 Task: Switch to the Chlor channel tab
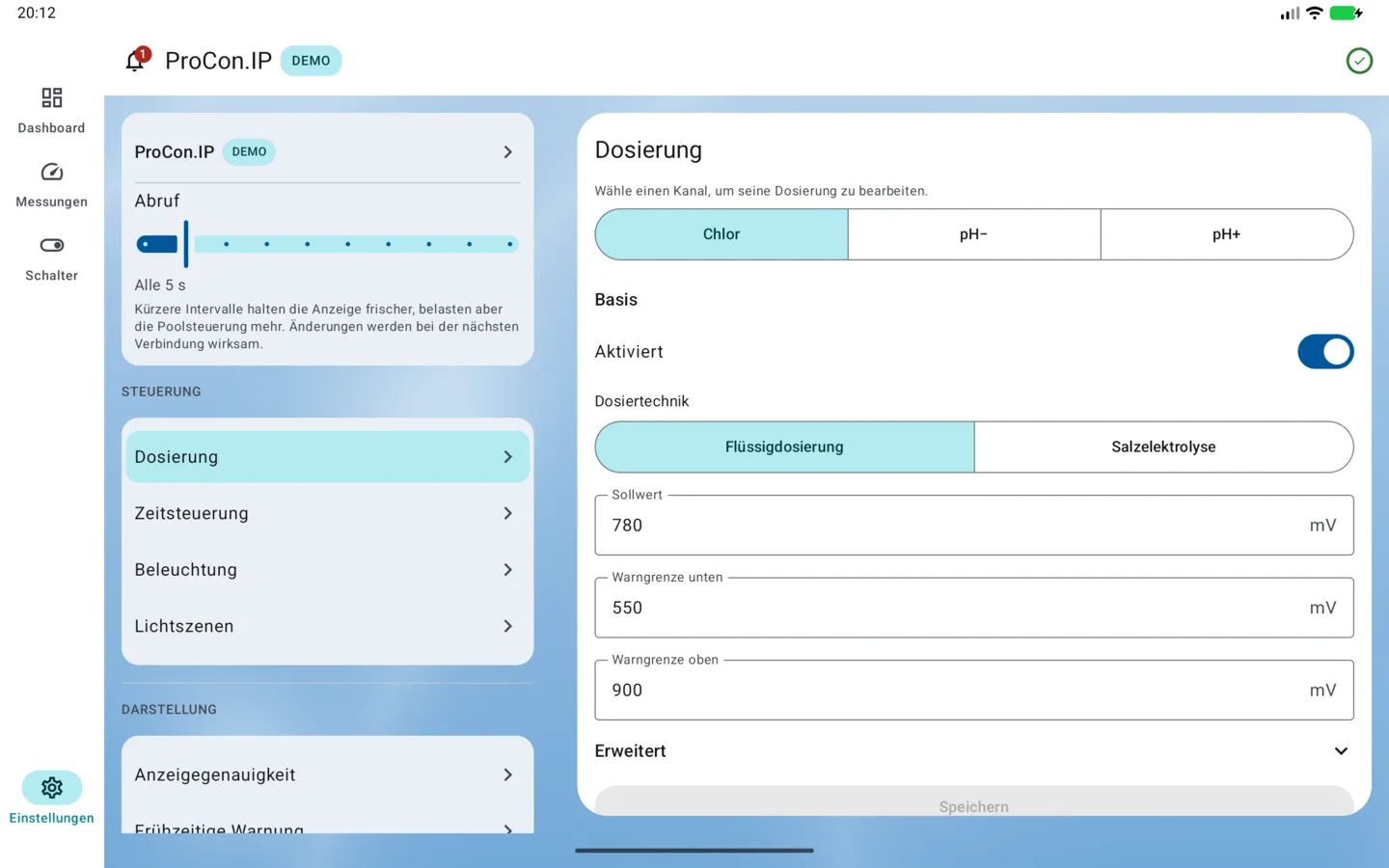tap(722, 234)
